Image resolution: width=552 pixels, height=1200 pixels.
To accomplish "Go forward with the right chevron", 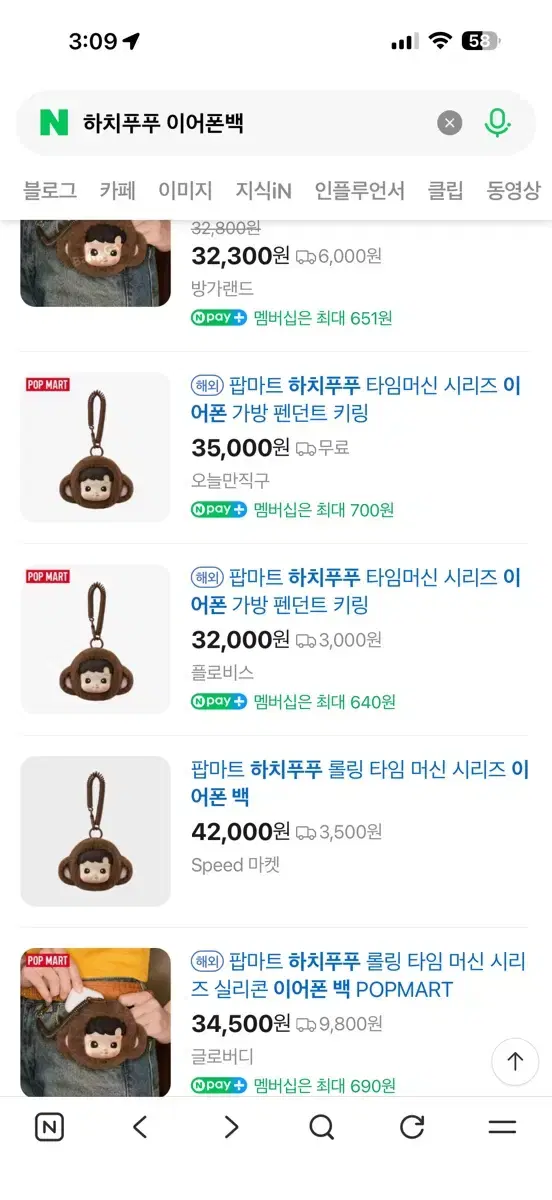I will [x=231, y=1127].
